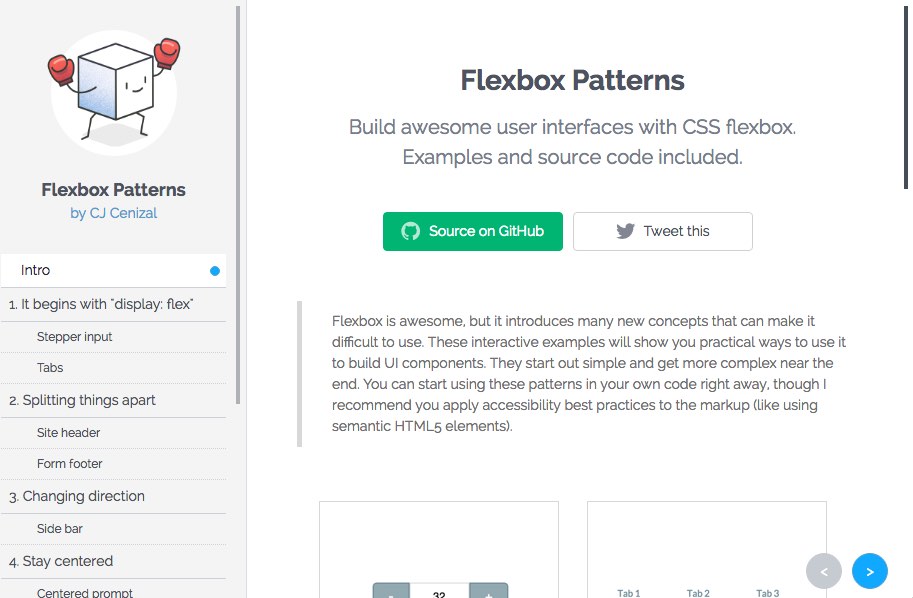913x598 pixels.
Task: Click the blue next arrow
Action: [869, 571]
